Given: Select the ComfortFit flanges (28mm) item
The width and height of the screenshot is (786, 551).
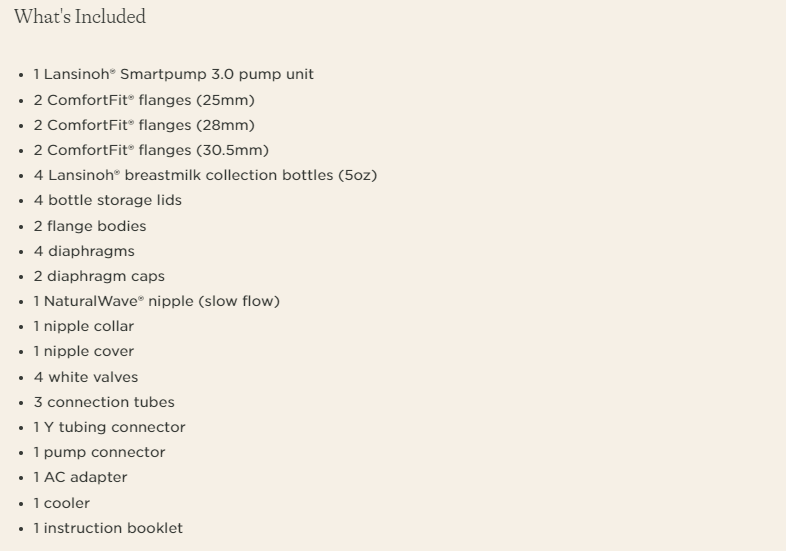Looking at the screenshot, I should click(x=144, y=125).
